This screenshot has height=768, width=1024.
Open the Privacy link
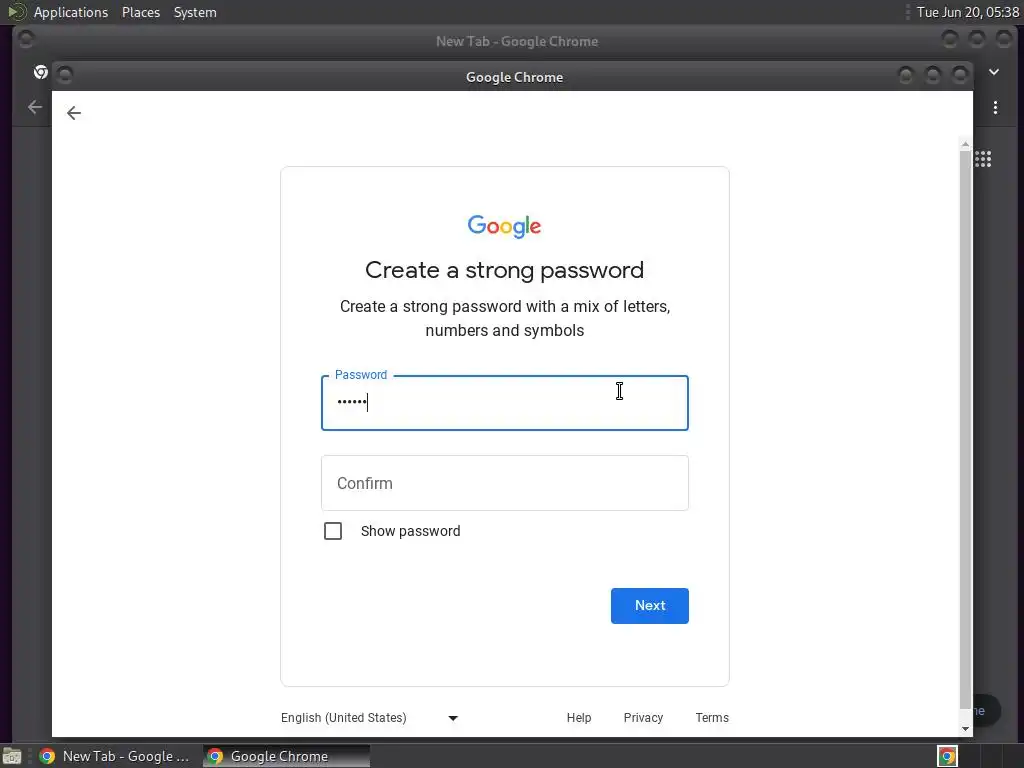(x=643, y=718)
